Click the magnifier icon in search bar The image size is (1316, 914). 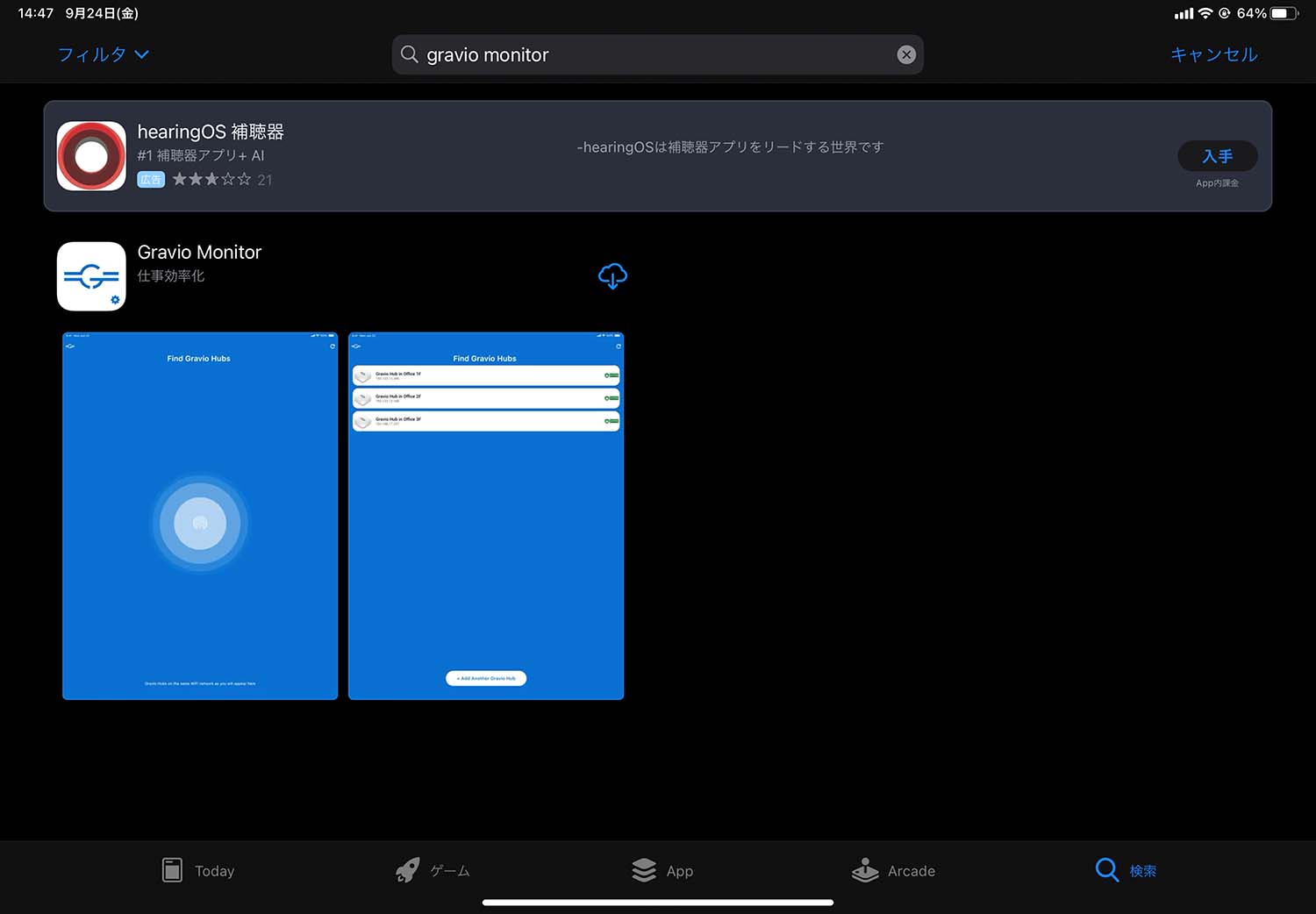pyautogui.click(x=409, y=54)
